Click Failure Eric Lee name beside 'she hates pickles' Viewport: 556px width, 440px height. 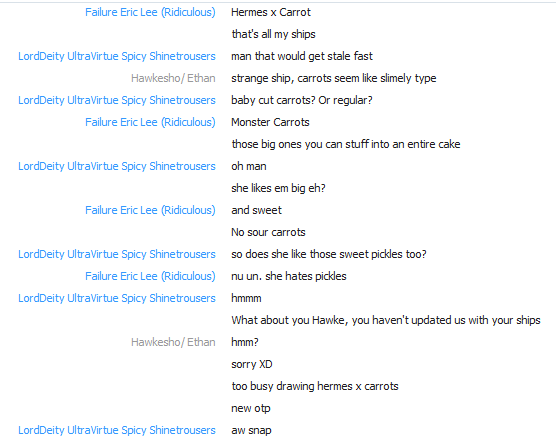click(x=150, y=276)
